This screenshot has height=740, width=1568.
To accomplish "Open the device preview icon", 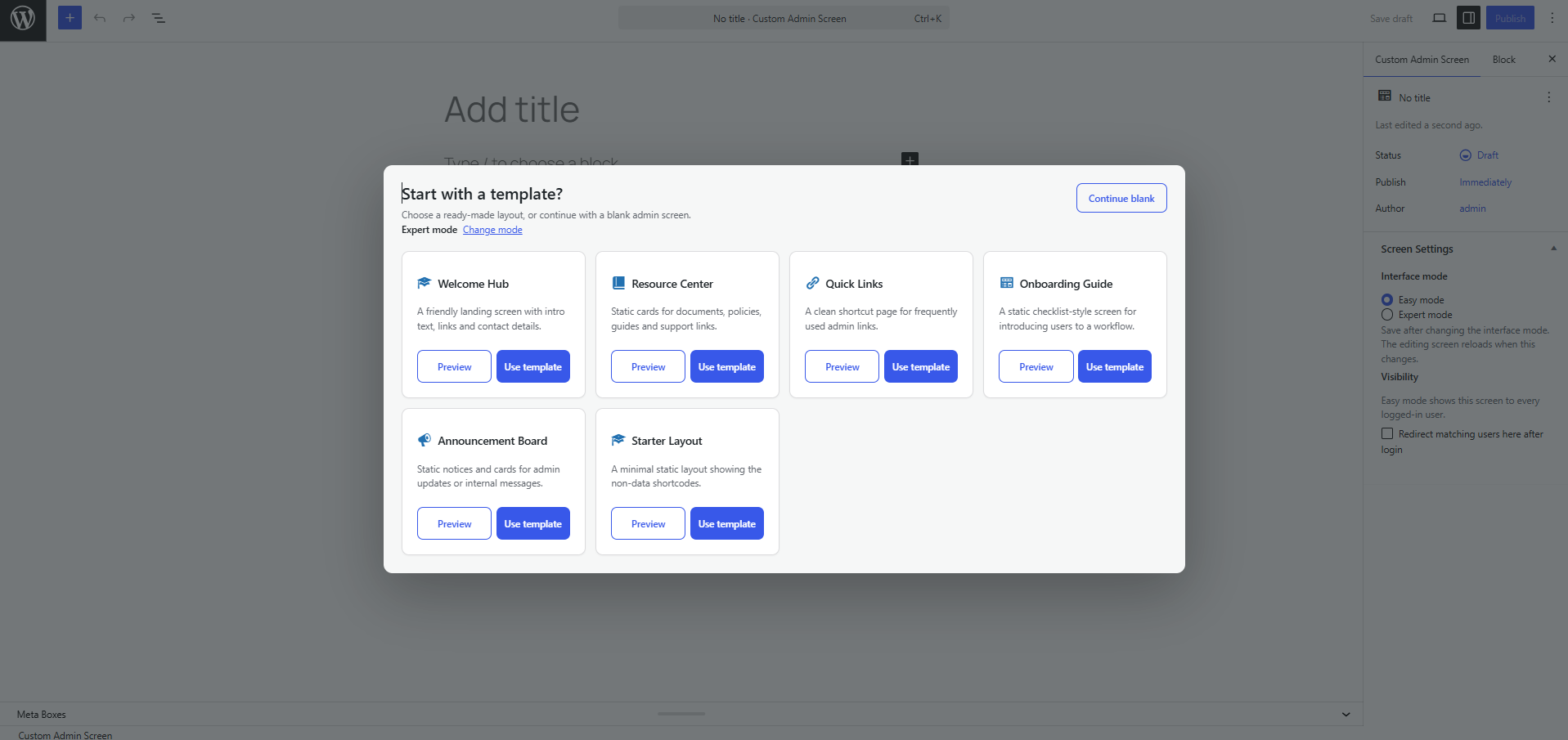I will tap(1440, 18).
